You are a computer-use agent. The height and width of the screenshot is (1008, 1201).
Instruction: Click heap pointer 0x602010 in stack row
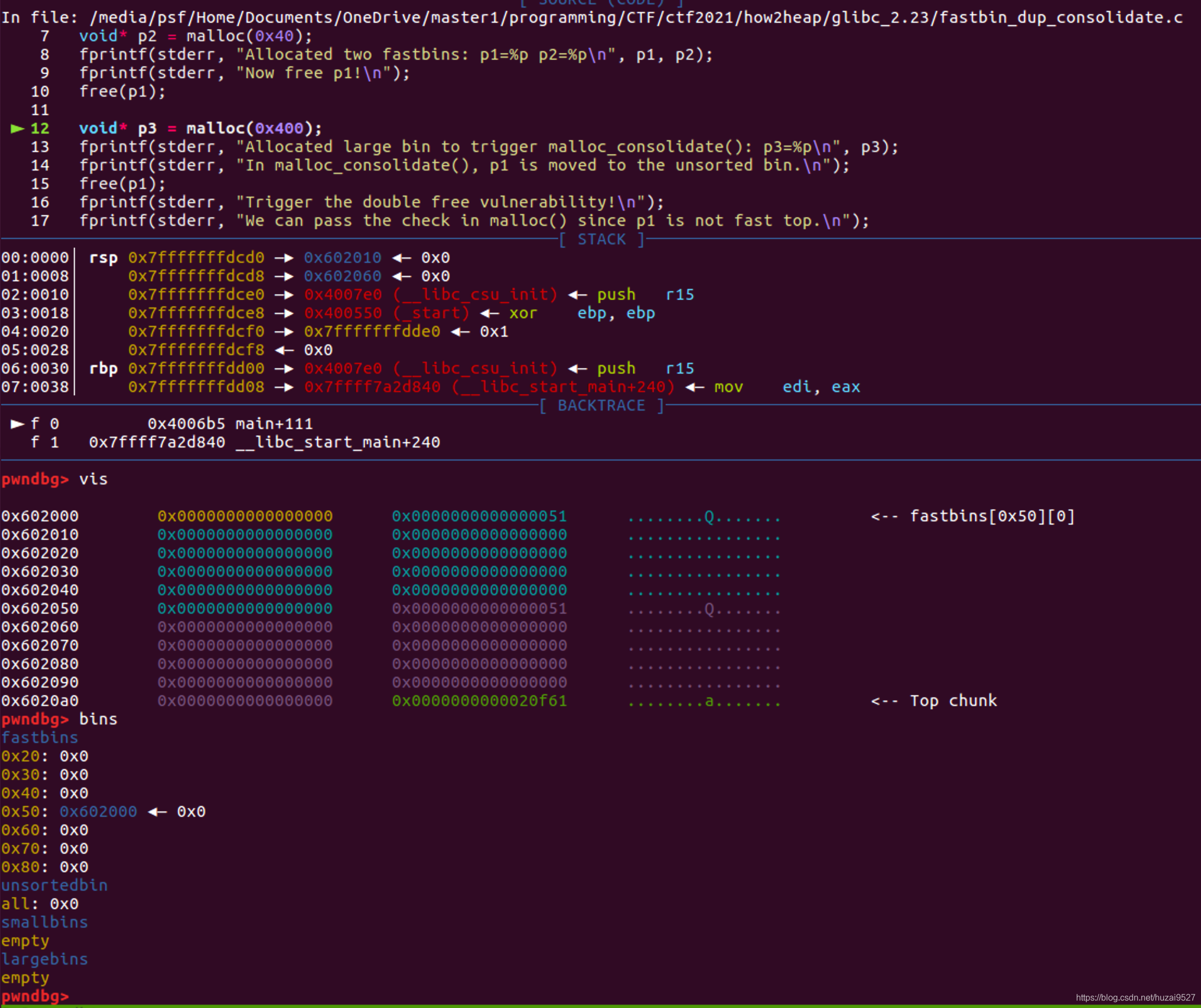click(343, 258)
